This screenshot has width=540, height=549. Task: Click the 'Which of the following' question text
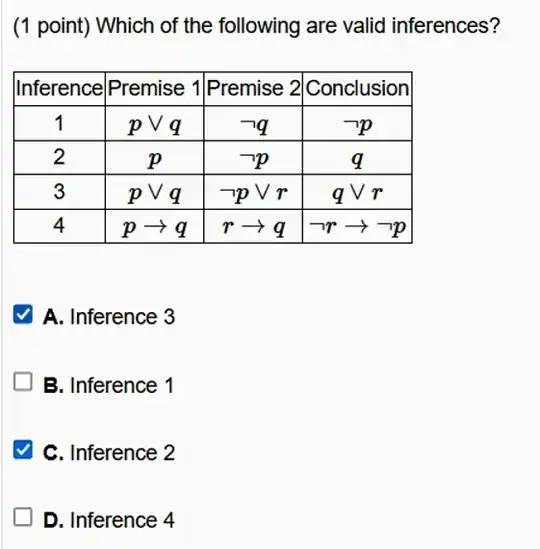click(x=199, y=26)
